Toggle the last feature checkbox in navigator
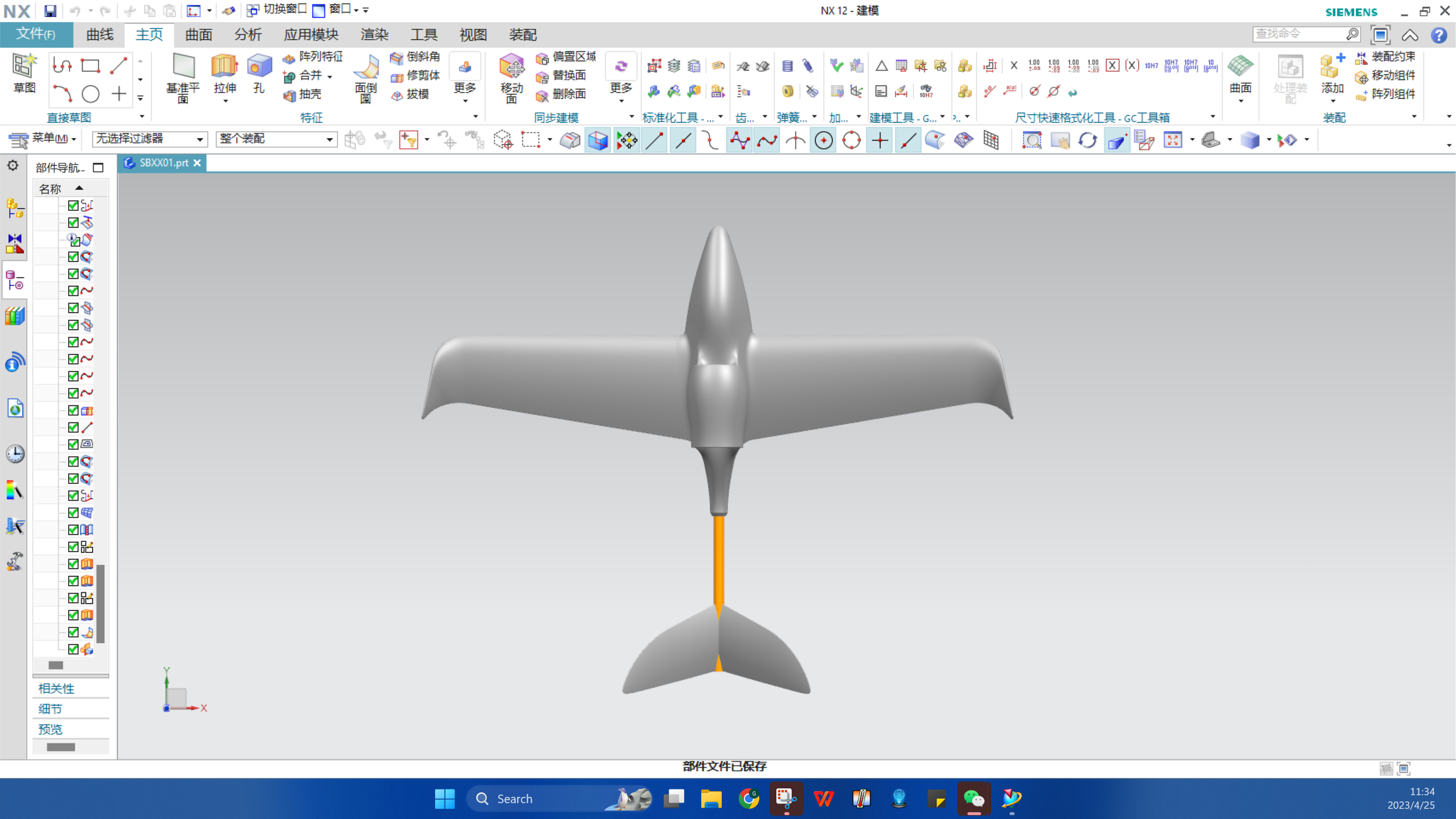Viewport: 1456px width, 819px height. click(x=73, y=649)
